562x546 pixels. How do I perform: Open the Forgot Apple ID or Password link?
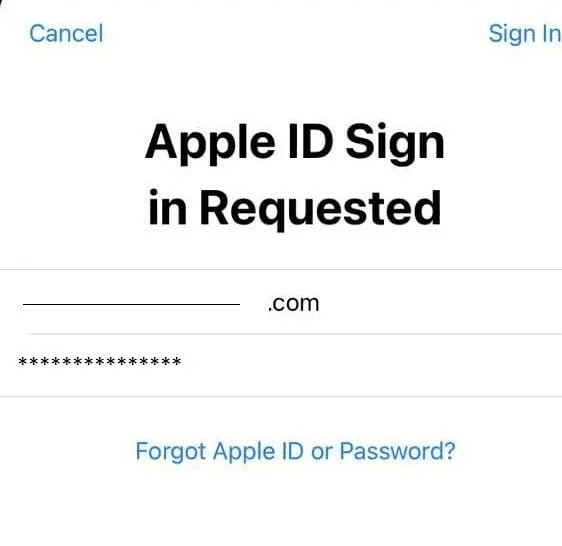tap(295, 451)
